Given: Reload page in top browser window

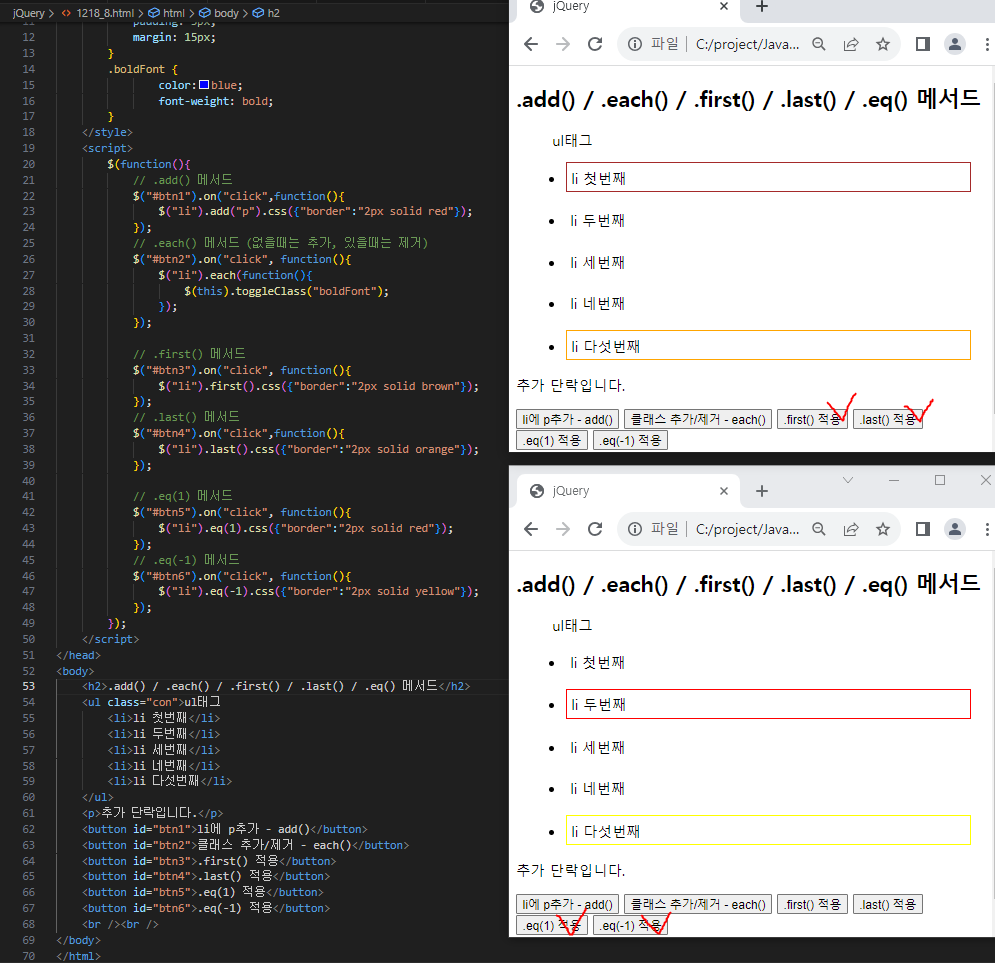Looking at the screenshot, I should point(595,44).
